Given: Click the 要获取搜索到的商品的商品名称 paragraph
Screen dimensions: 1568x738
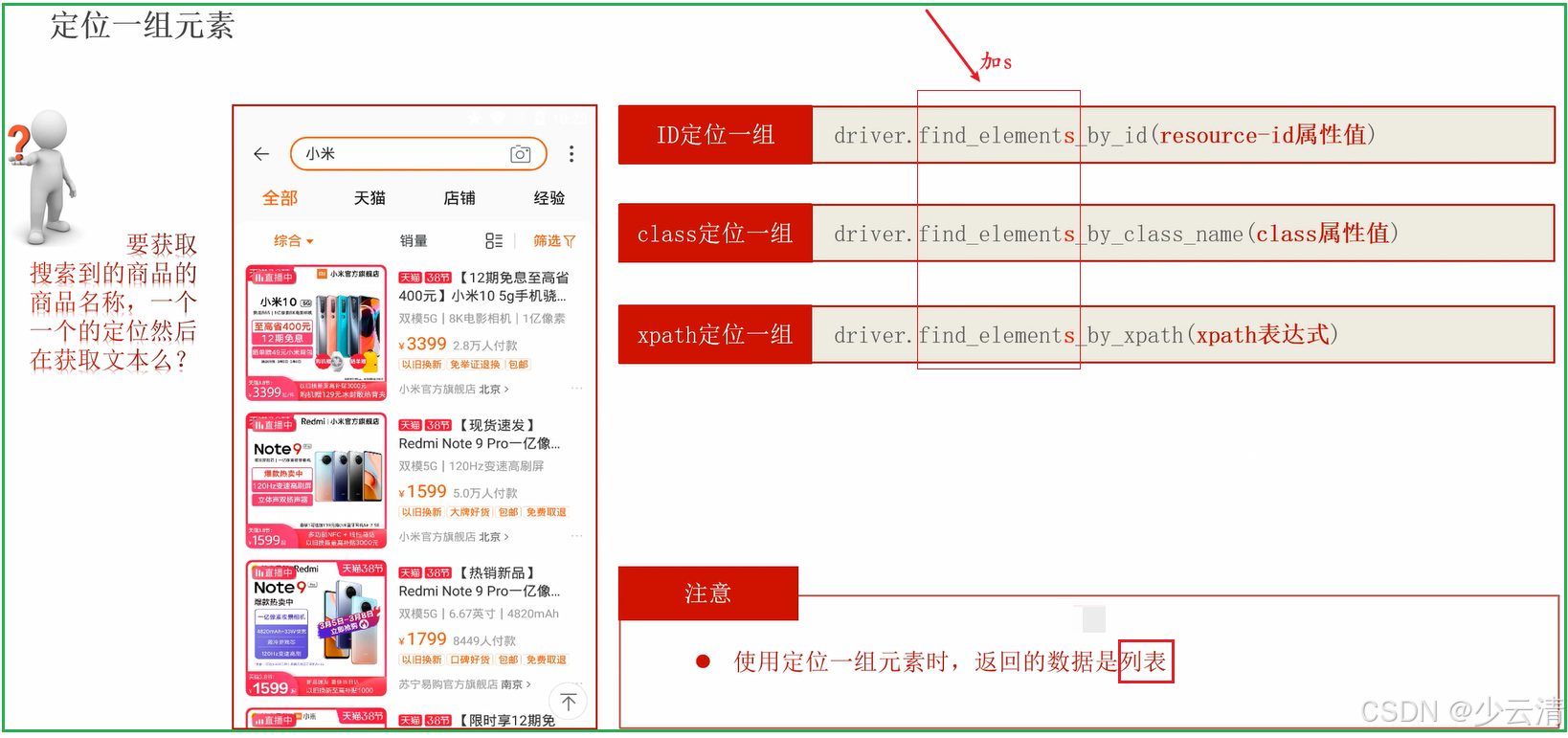Looking at the screenshot, I should (114, 302).
